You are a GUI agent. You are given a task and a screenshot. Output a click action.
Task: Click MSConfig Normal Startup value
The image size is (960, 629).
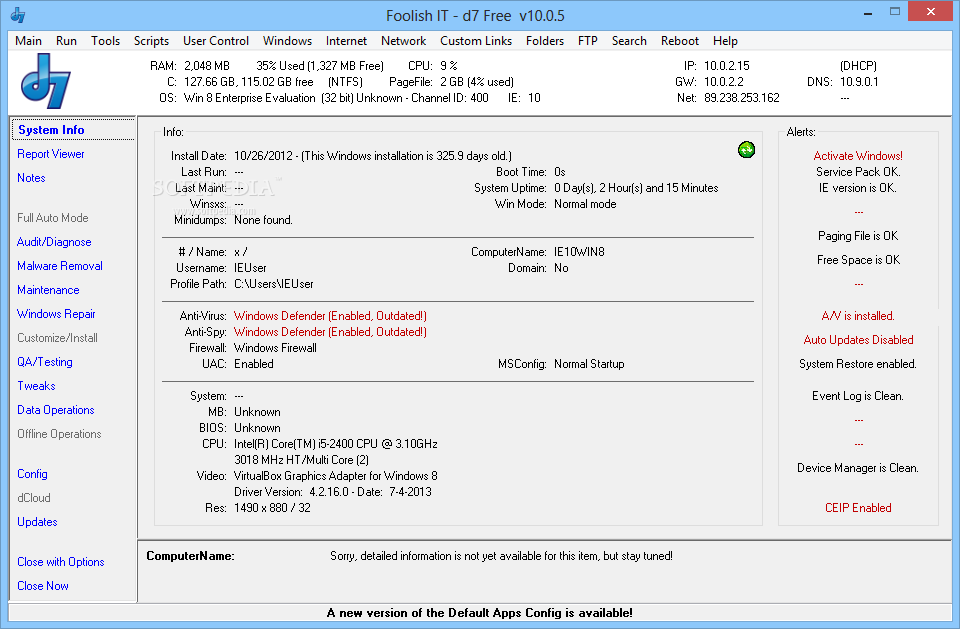click(x=589, y=363)
